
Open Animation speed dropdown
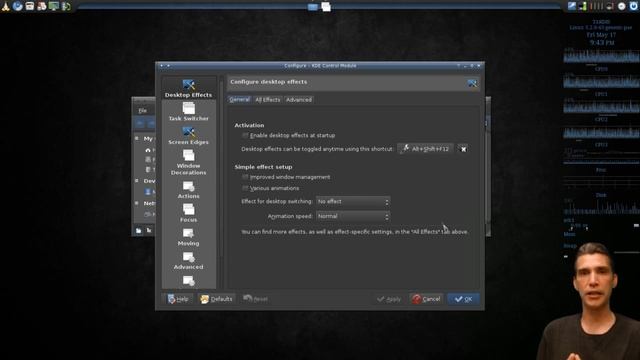(353, 216)
